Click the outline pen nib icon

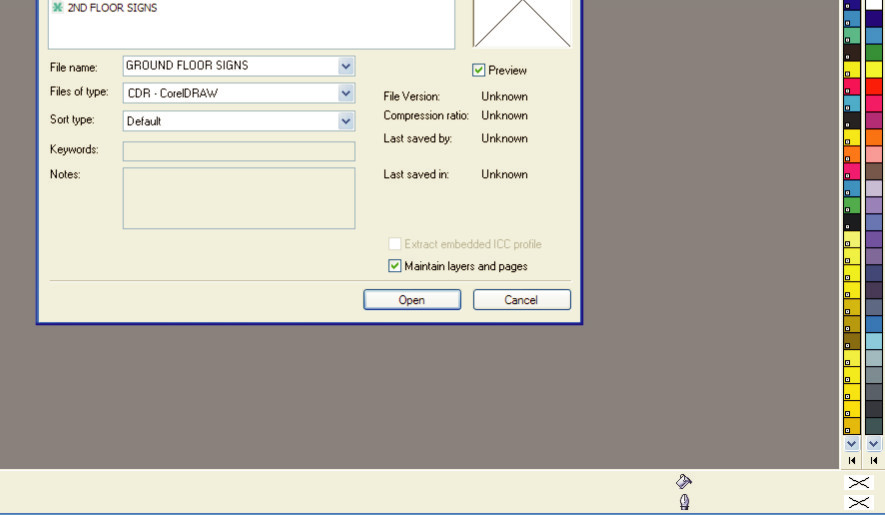click(x=684, y=502)
